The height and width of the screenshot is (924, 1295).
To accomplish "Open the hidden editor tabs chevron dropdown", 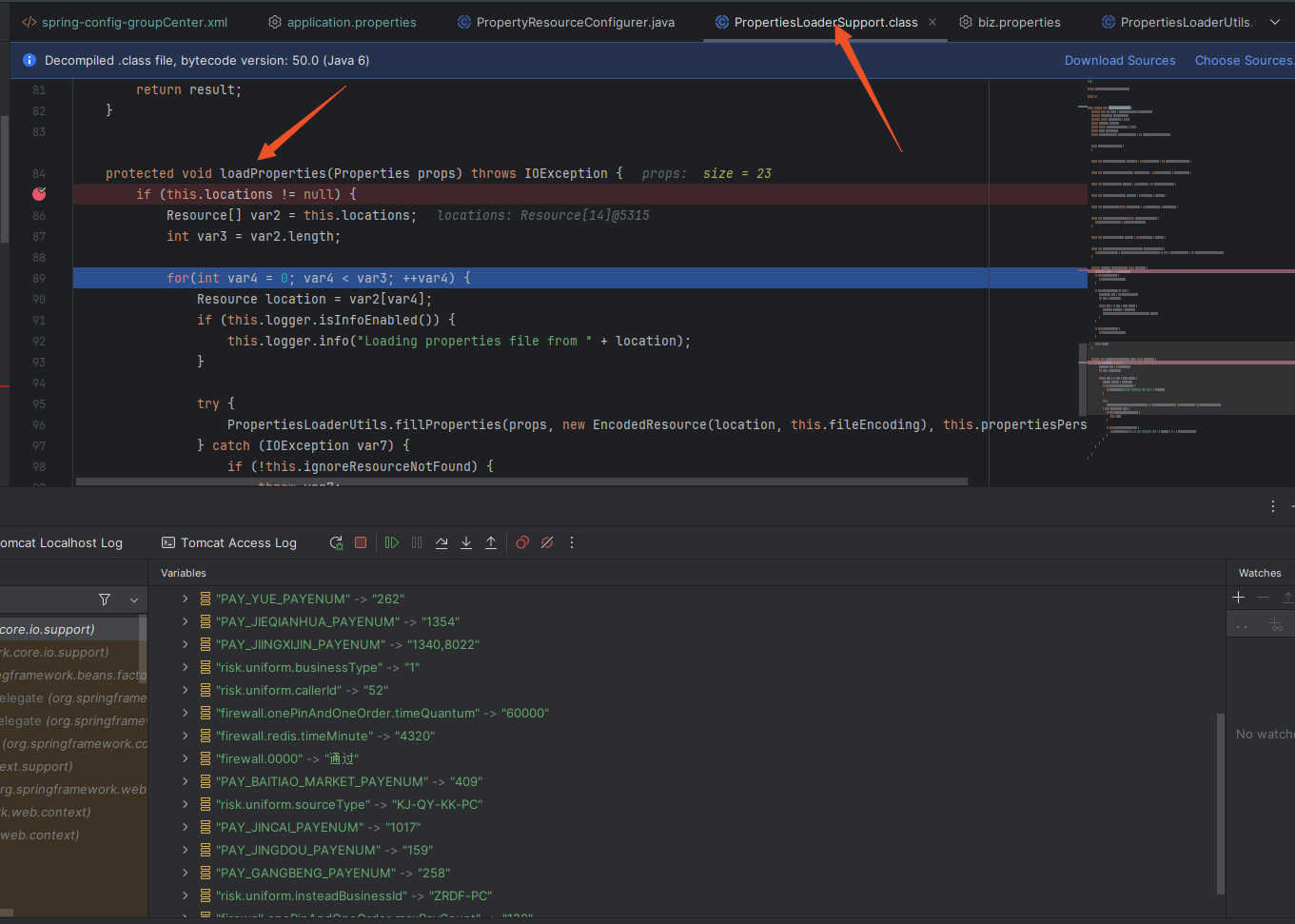I will click(1276, 20).
